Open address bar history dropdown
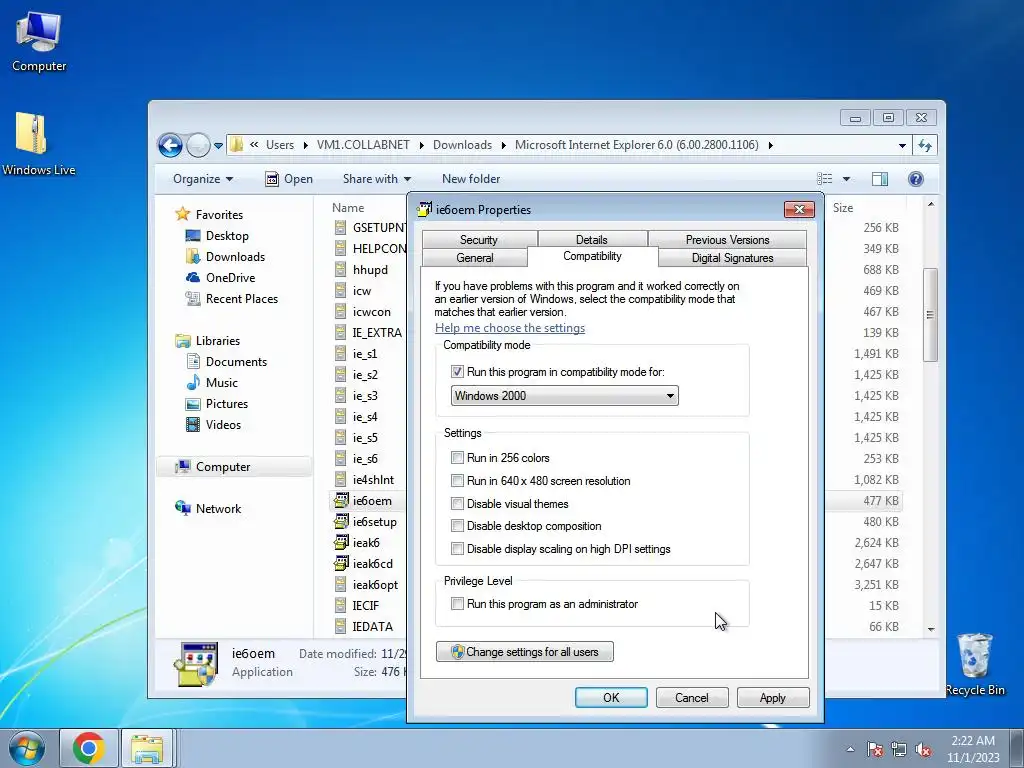Viewport: 1024px width, 768px height. [x=902, y=145]
